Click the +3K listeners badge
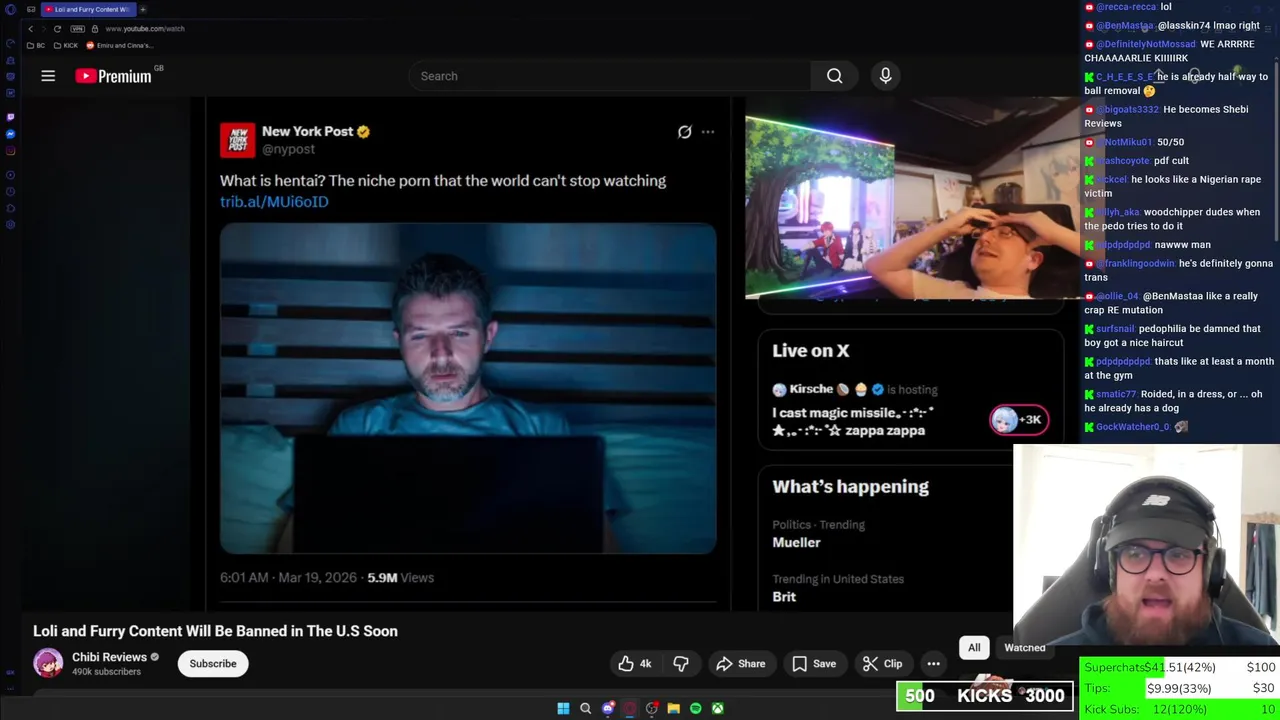The width and height of the screenshot is (1280, 720). 1019,420
